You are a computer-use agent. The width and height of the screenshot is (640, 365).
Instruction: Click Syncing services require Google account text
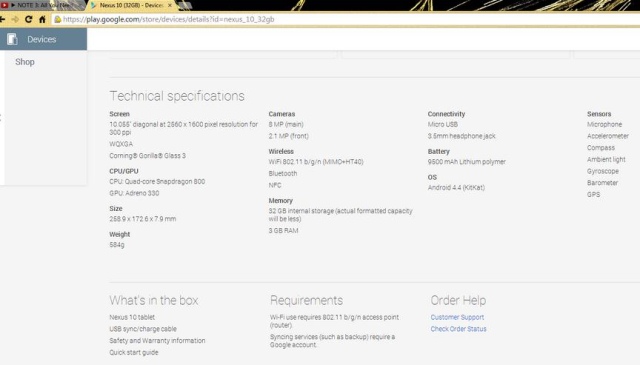(x=332, y=341)
